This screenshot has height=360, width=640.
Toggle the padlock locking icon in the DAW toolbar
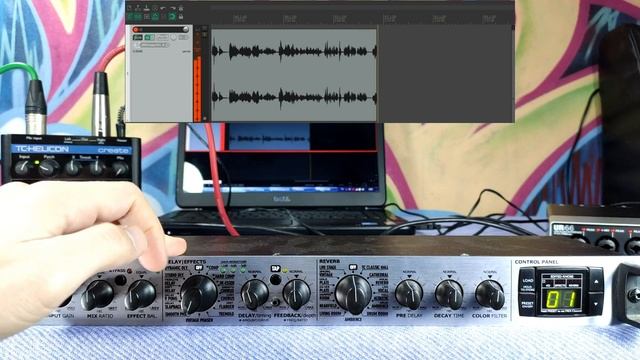point(181,16)
